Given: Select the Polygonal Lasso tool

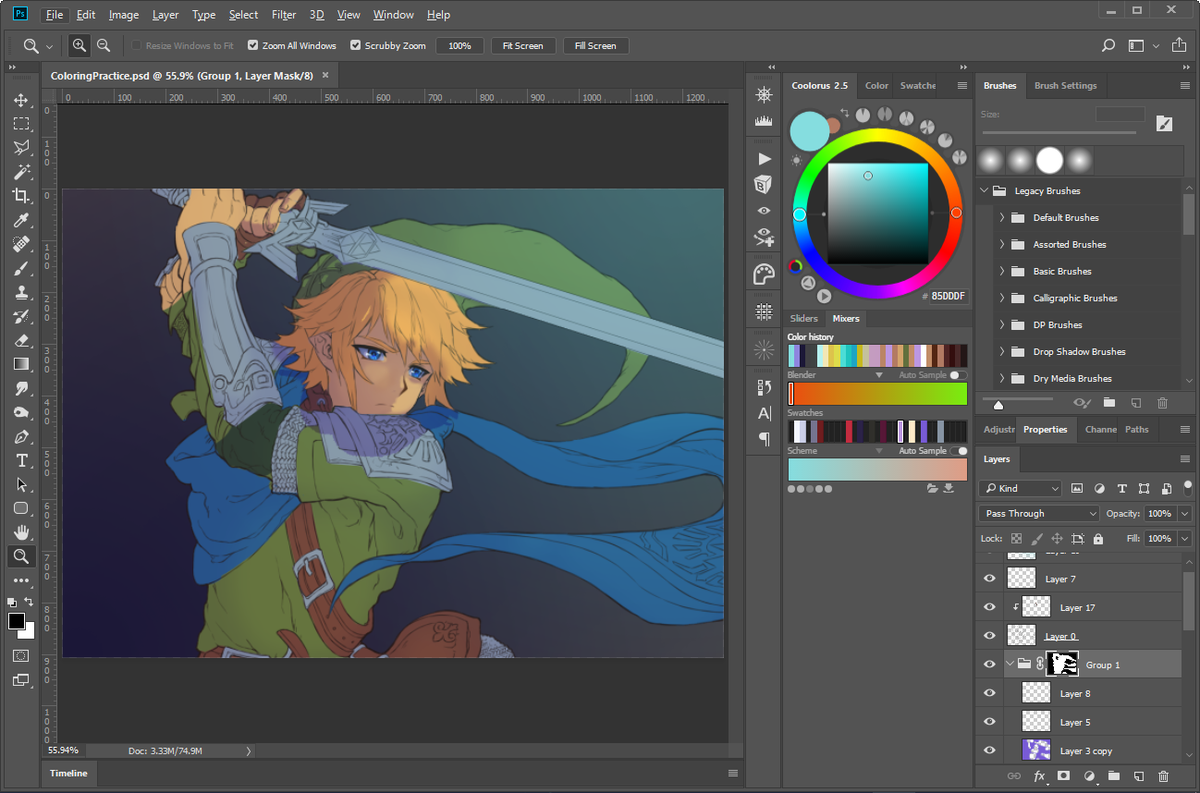Looking at the screenshot, I should coord(21,148).
